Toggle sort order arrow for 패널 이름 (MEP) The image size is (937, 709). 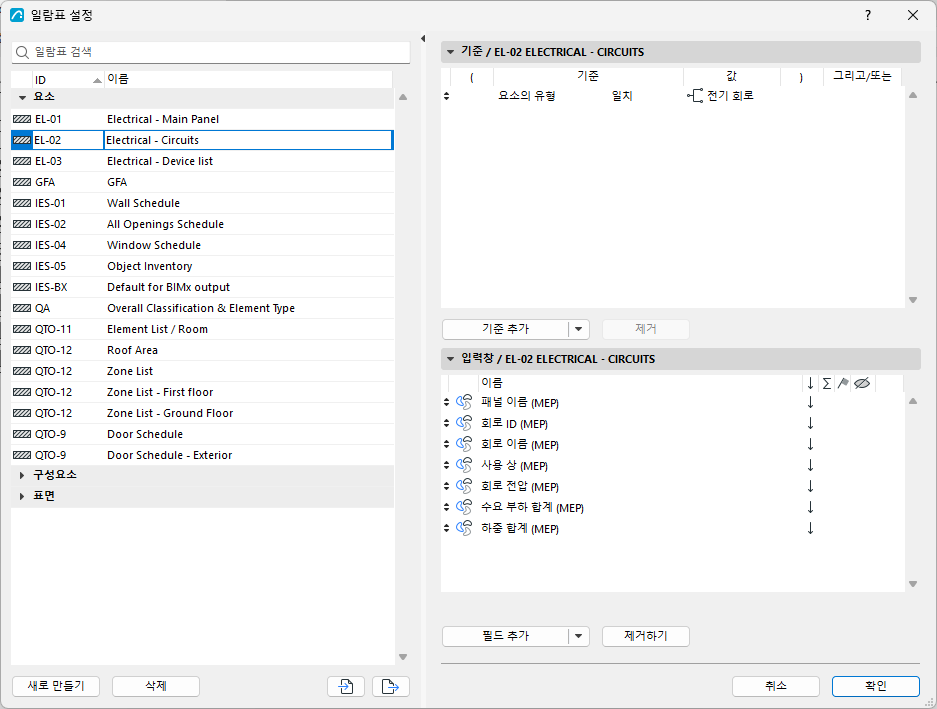click(x=810, y=402)
